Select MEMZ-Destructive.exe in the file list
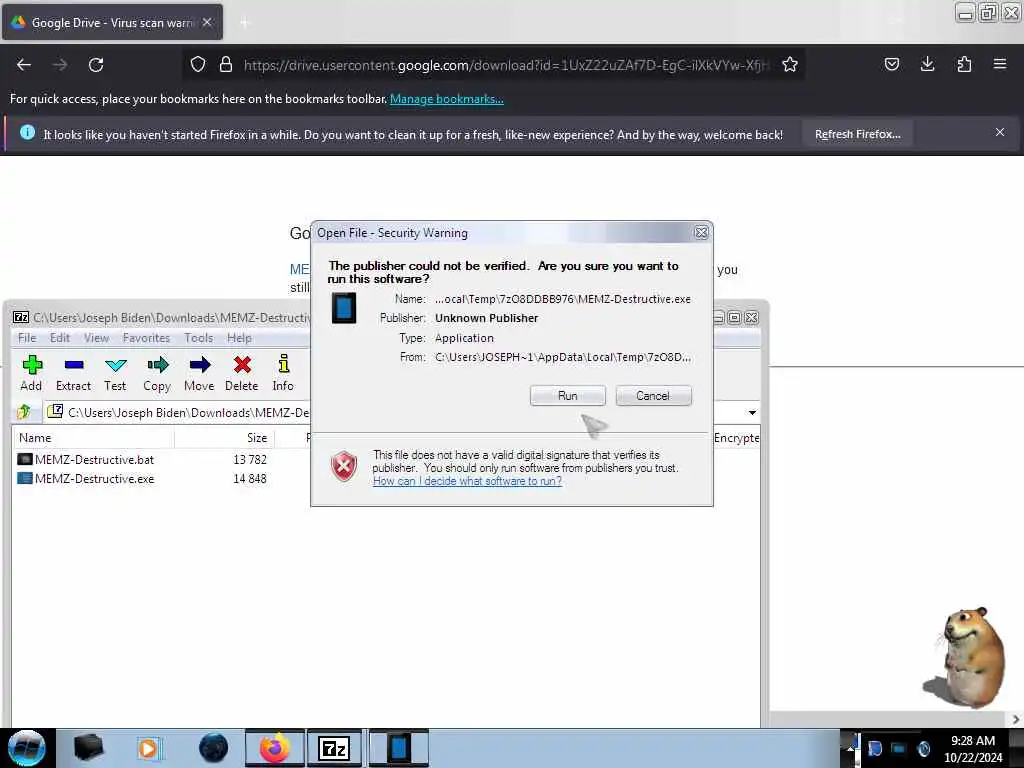Screen dimensions: 1024x768 point(94,479)
